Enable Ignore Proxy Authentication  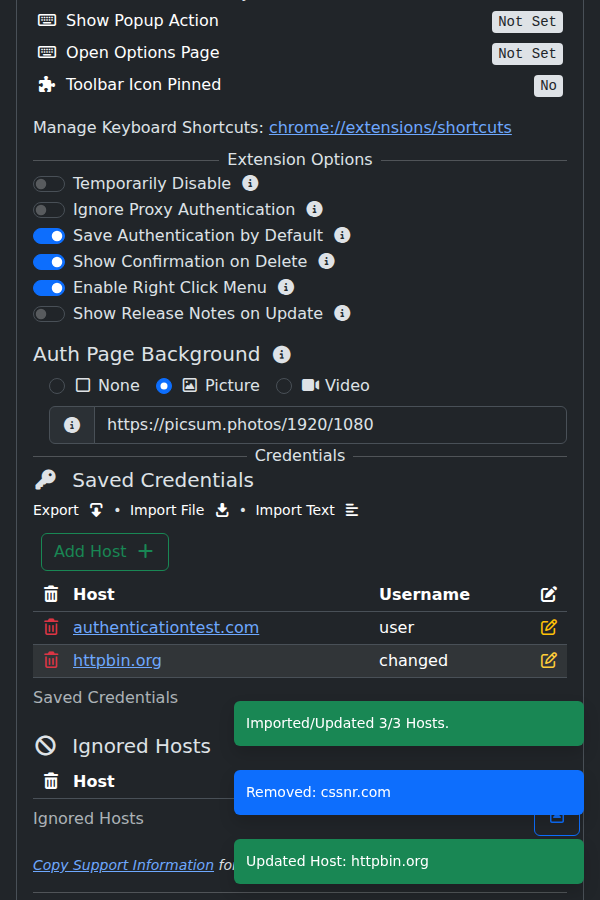click(49, 210)
